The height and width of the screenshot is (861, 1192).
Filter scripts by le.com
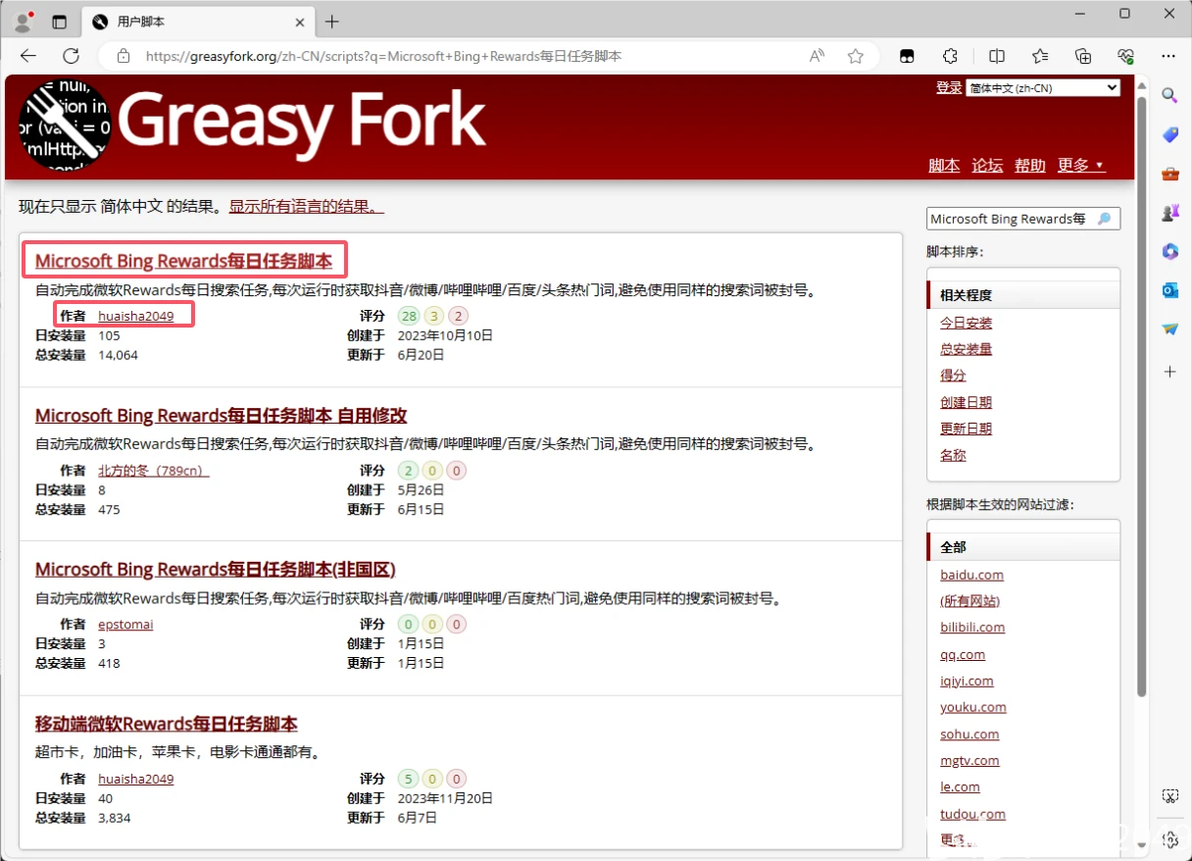point(959,787)
